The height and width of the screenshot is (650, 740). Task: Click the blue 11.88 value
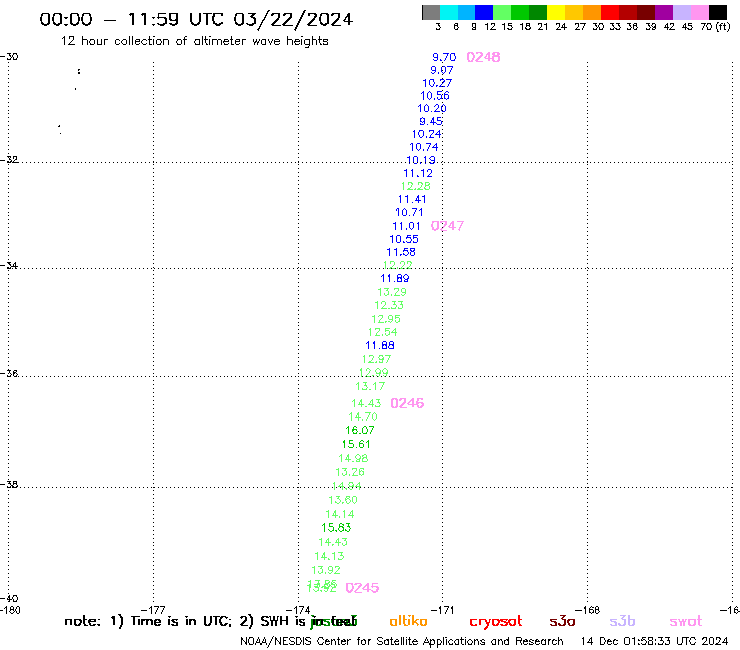380,346
